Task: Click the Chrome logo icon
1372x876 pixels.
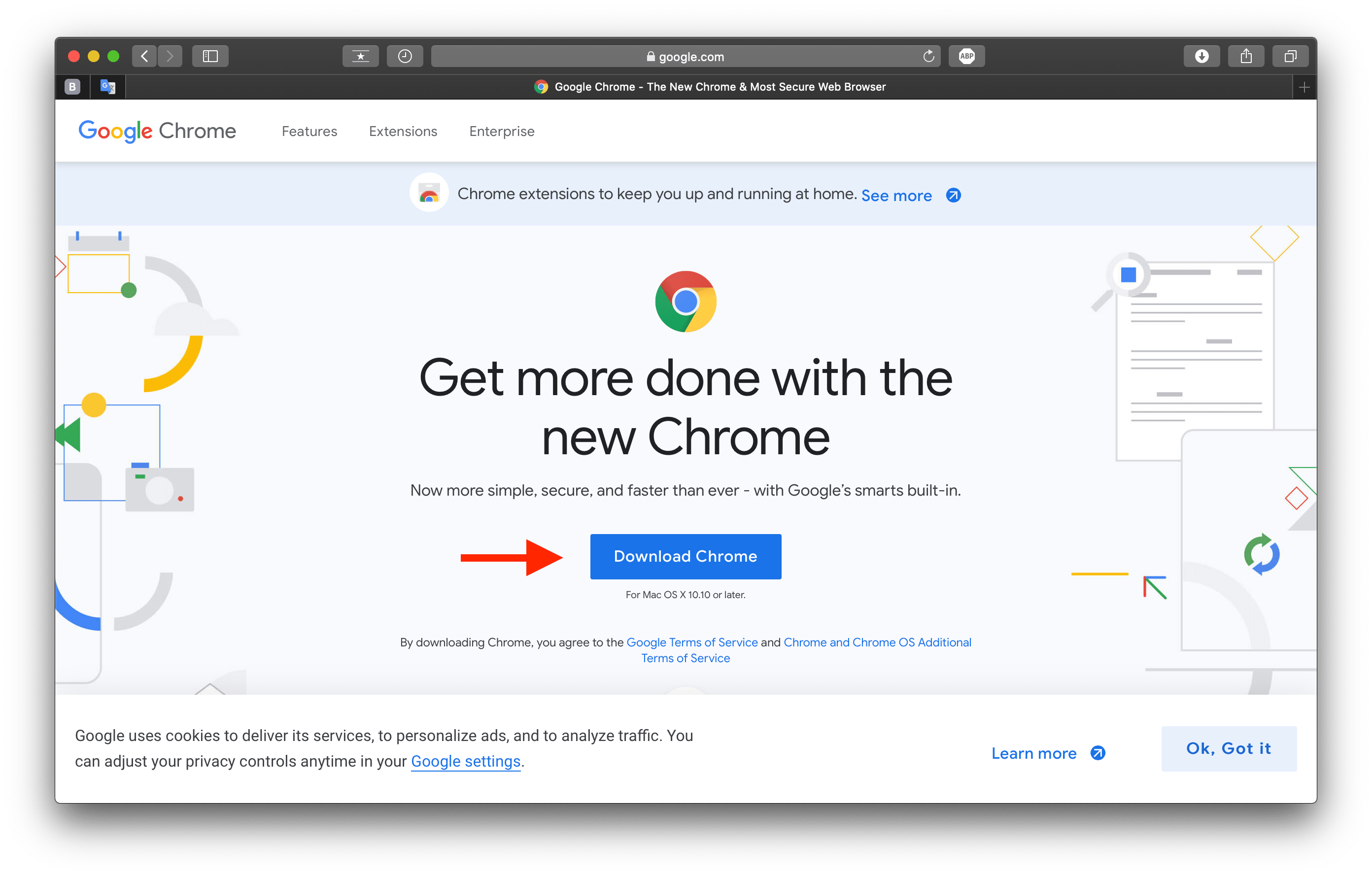Action: point(685,302)
